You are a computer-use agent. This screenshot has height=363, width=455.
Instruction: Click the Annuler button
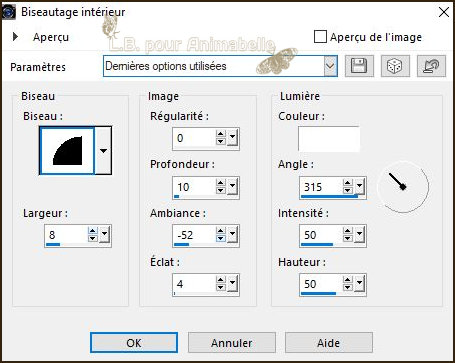coord(232,343)
